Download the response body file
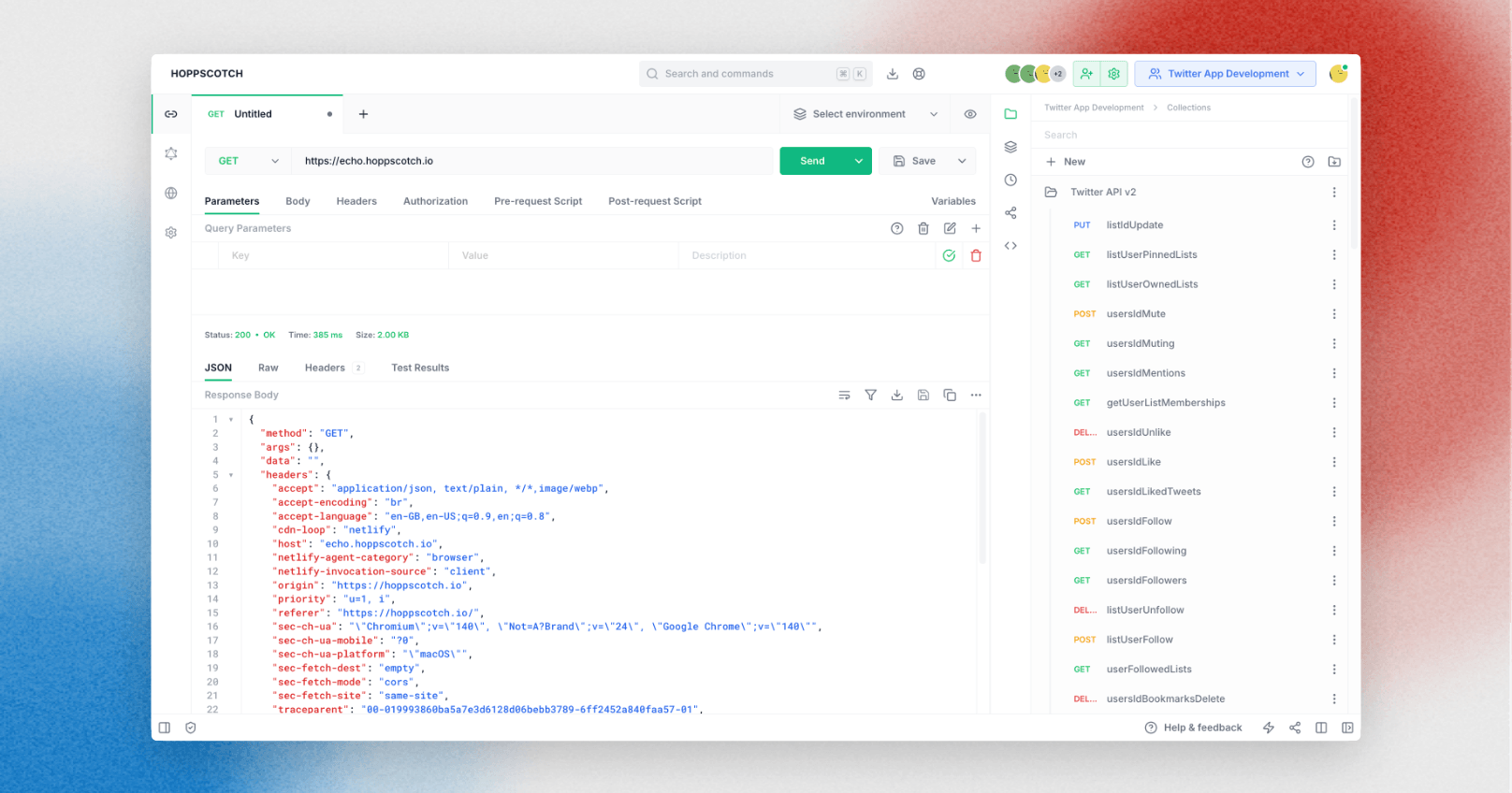 click(896, 396)
